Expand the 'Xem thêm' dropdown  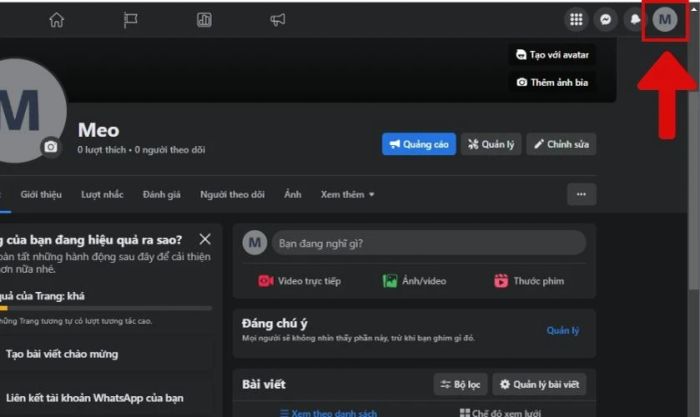tap(347, 195)
